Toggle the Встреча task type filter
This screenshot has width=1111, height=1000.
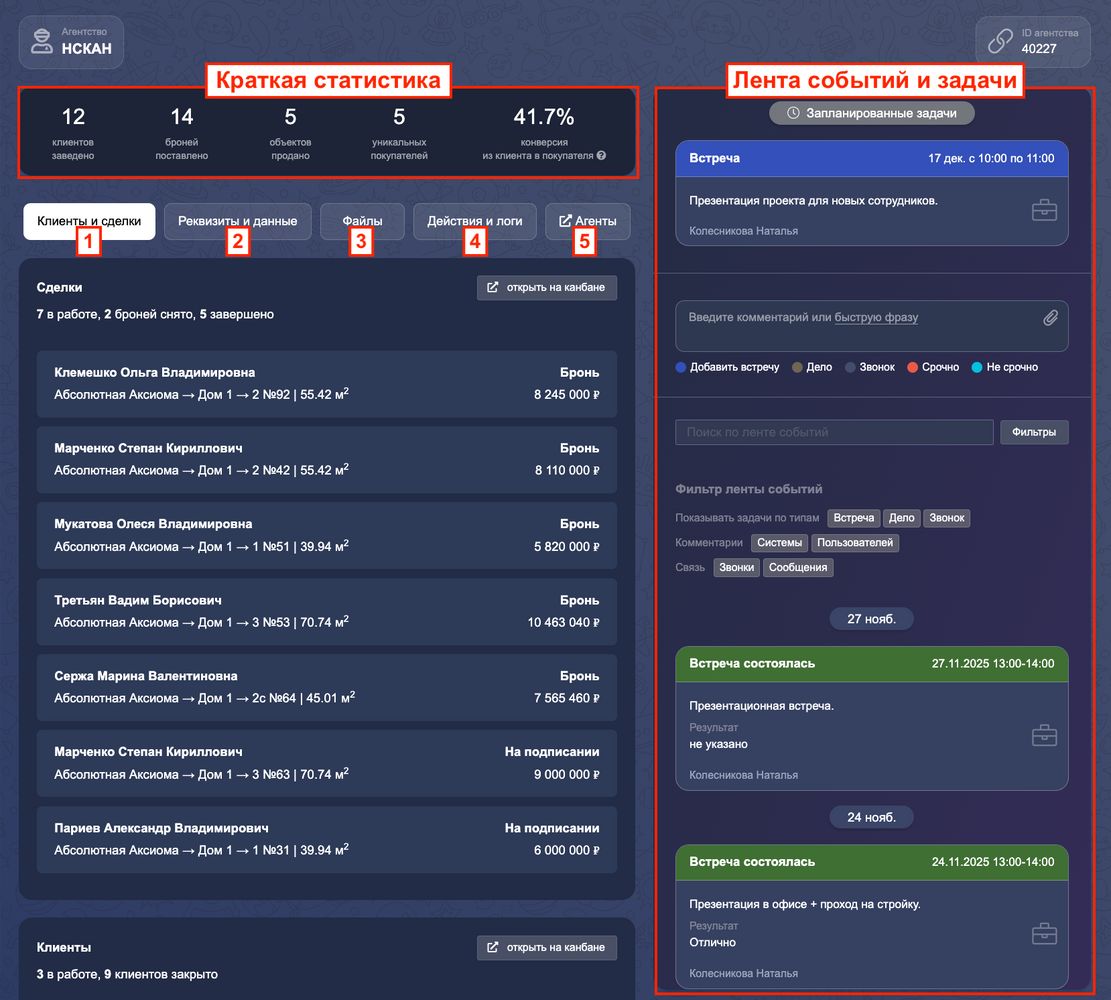[x=853, y=518]
